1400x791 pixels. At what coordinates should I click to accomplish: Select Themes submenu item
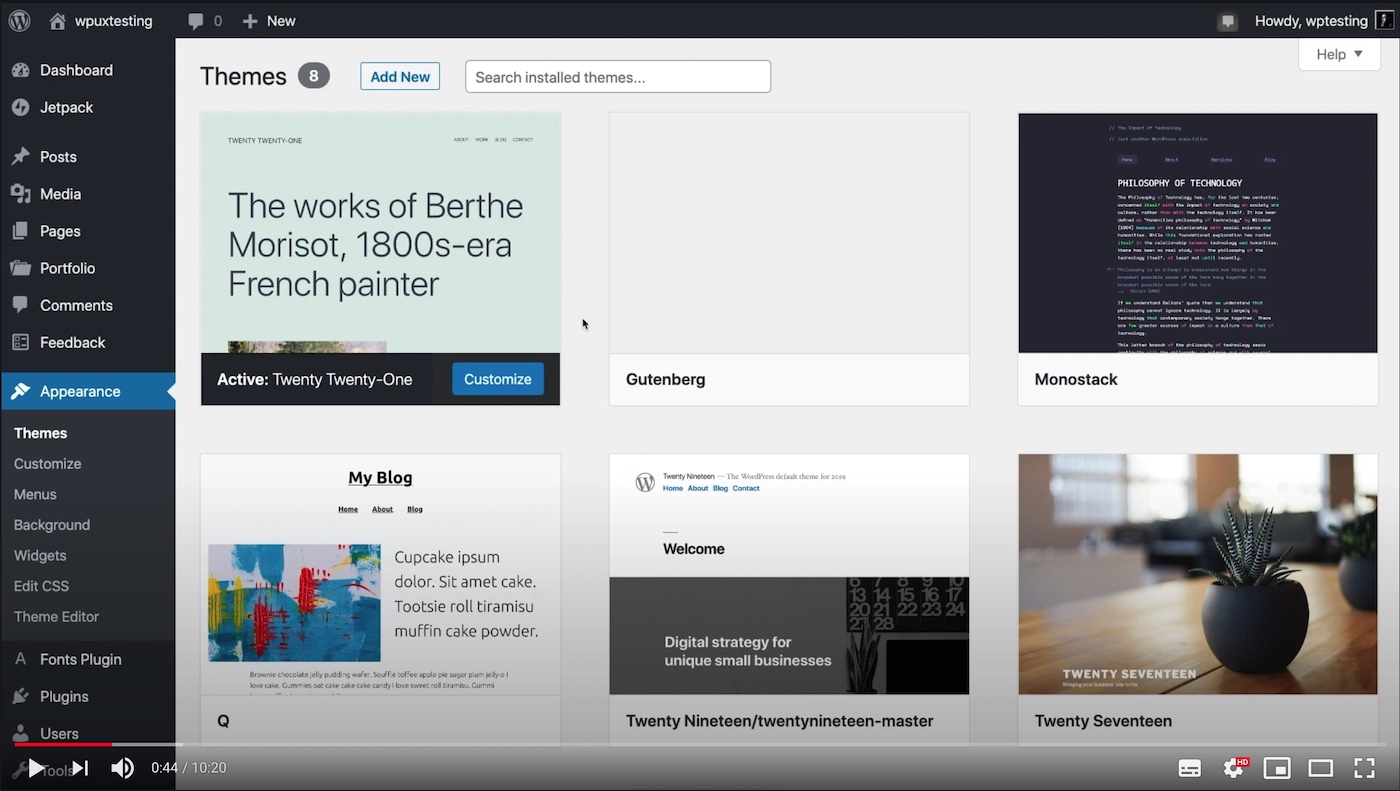(41, 433)
